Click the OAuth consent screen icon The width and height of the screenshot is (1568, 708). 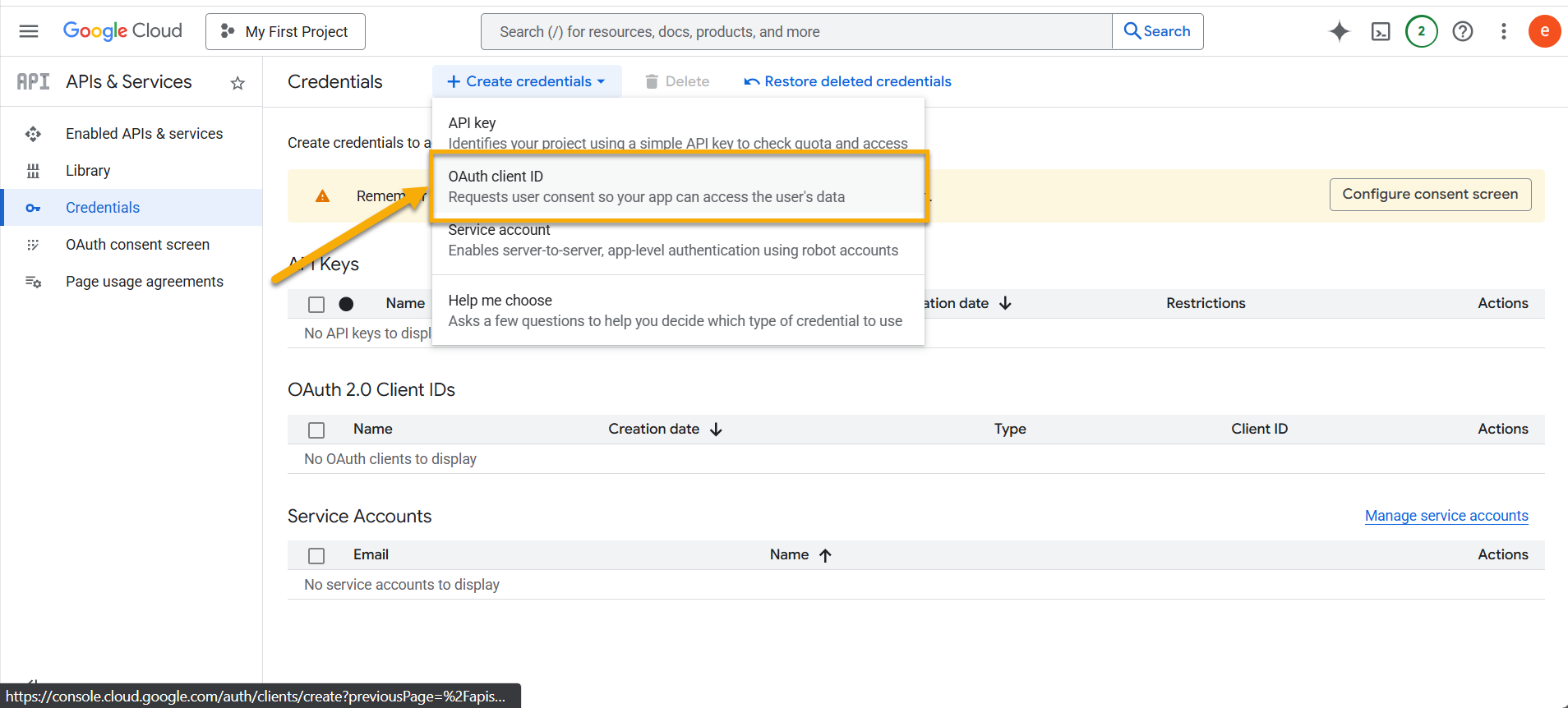[x=33, y=245]
